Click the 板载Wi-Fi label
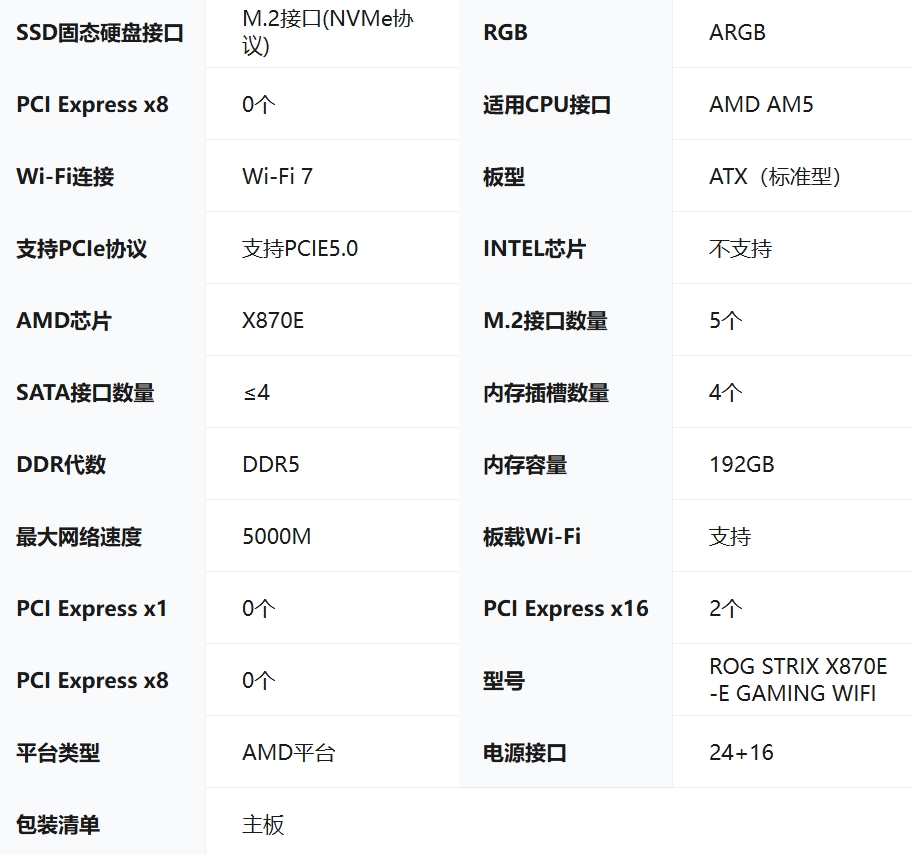The image size is (913, 855). 532,537
